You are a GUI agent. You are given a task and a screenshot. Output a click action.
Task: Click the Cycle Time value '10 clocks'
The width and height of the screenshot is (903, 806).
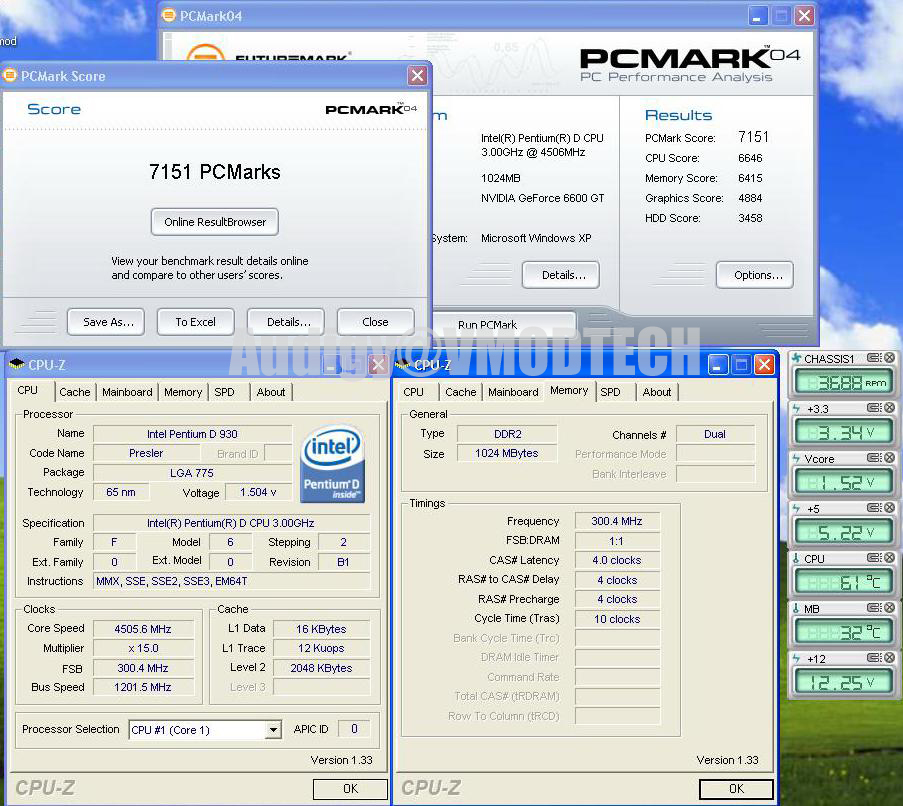click(x=617, y=619)
